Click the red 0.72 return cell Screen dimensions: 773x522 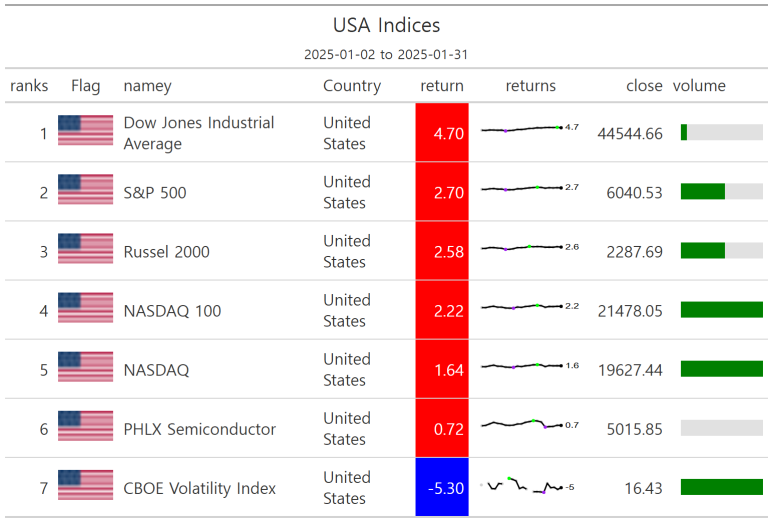[x=442, y=428]
